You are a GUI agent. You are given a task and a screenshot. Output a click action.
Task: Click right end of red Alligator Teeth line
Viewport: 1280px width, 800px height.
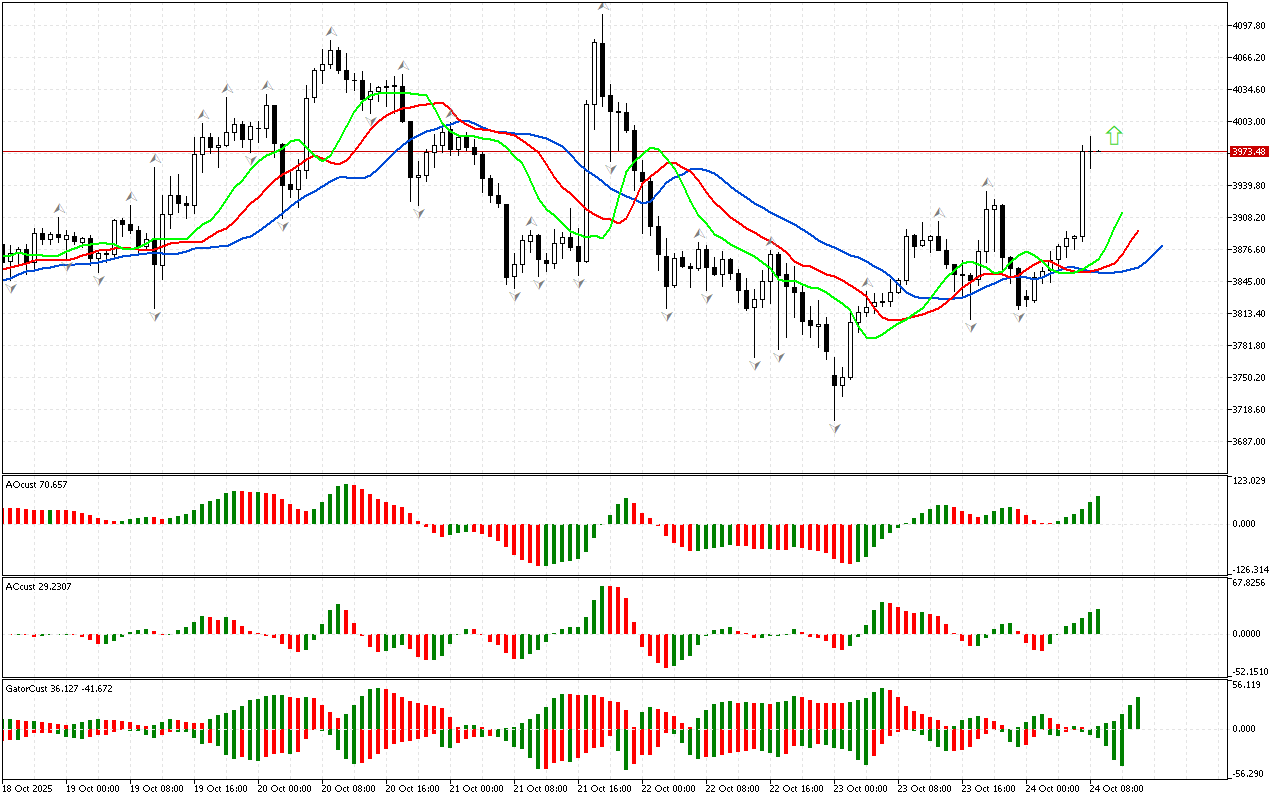1138,231
